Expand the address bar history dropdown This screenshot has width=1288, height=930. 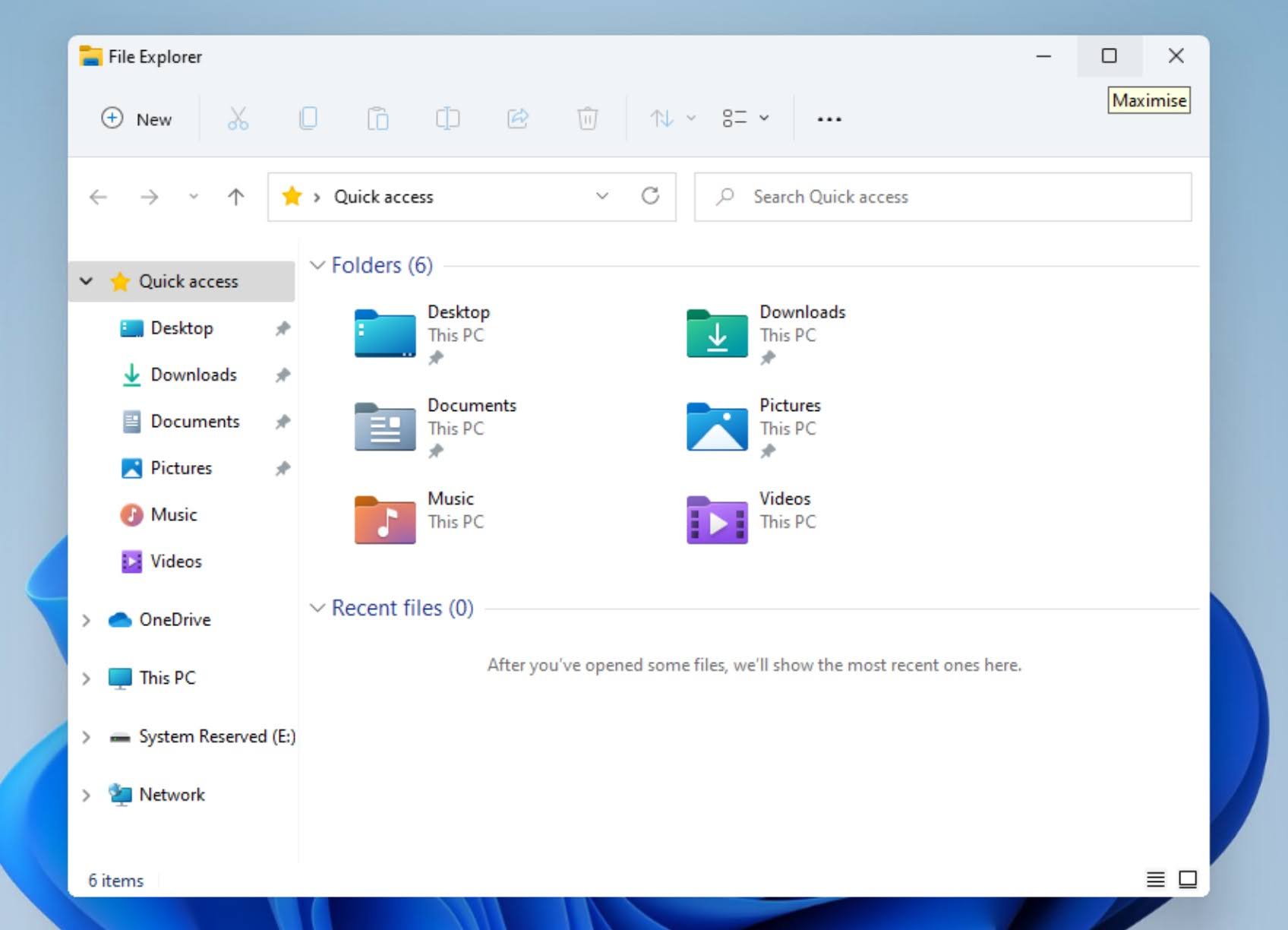(602, 196)
